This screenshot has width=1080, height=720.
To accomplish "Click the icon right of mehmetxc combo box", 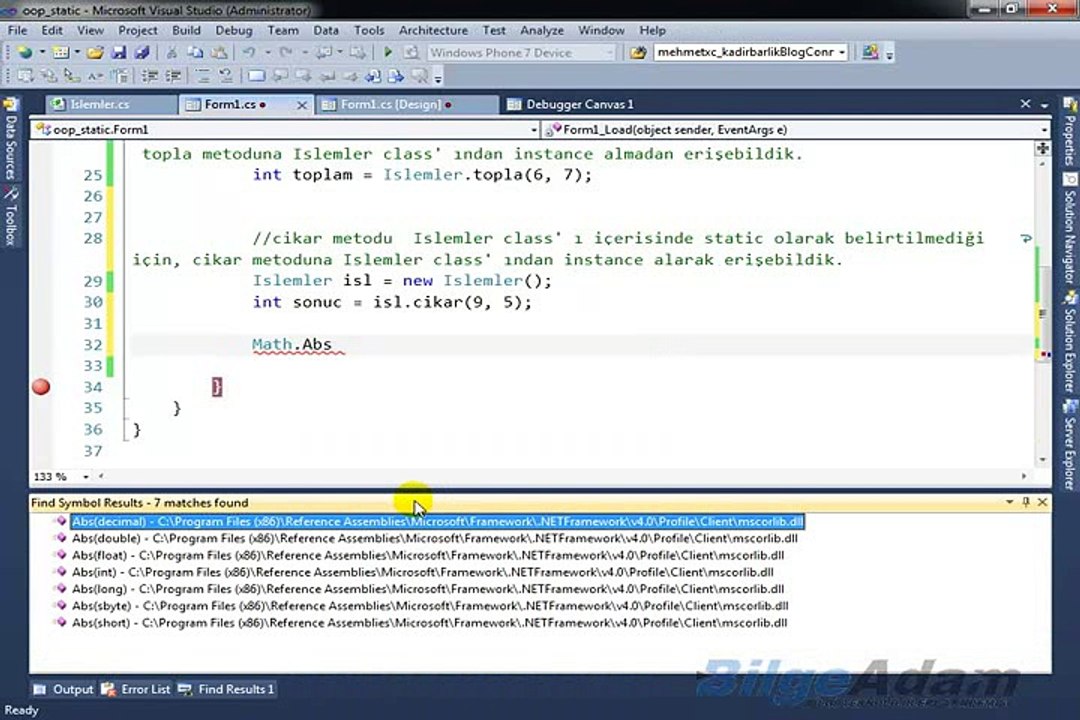I will pyautogui.click(x=871, y=52).
